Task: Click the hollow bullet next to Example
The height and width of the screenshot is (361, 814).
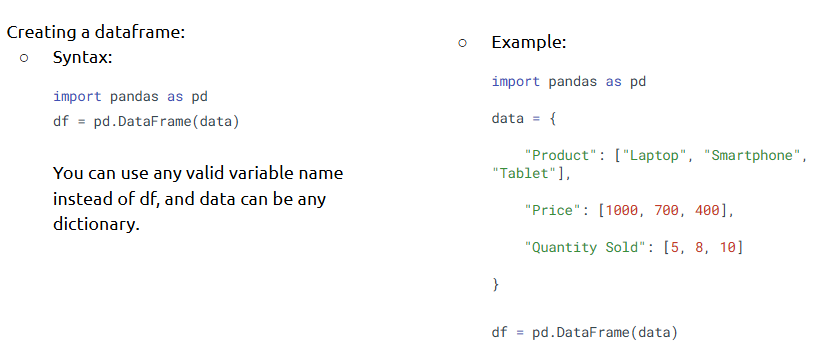Action: tap(463, 43)
